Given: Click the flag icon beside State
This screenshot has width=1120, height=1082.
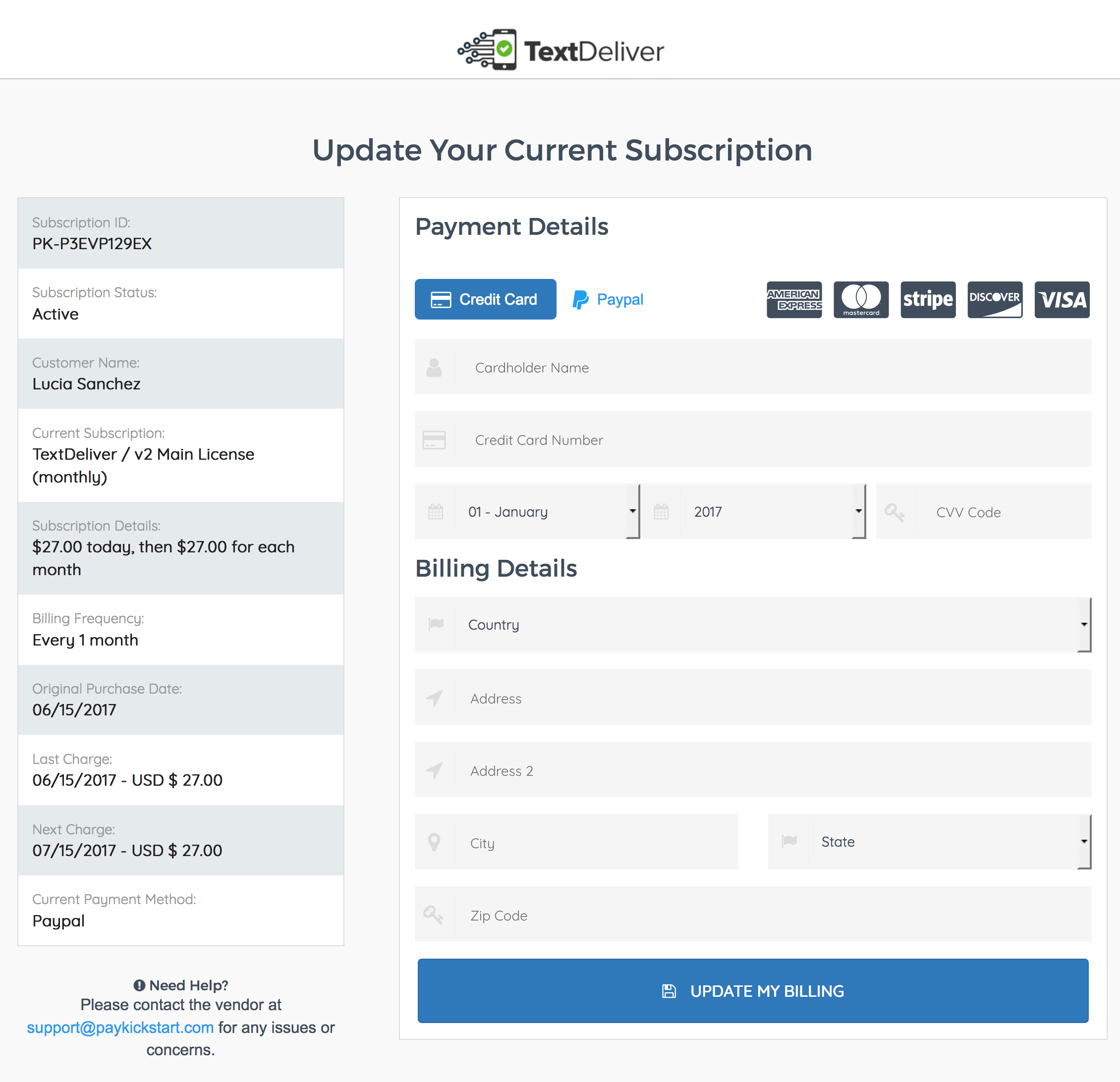Looking at the screenshot, I should click(789, 841).
